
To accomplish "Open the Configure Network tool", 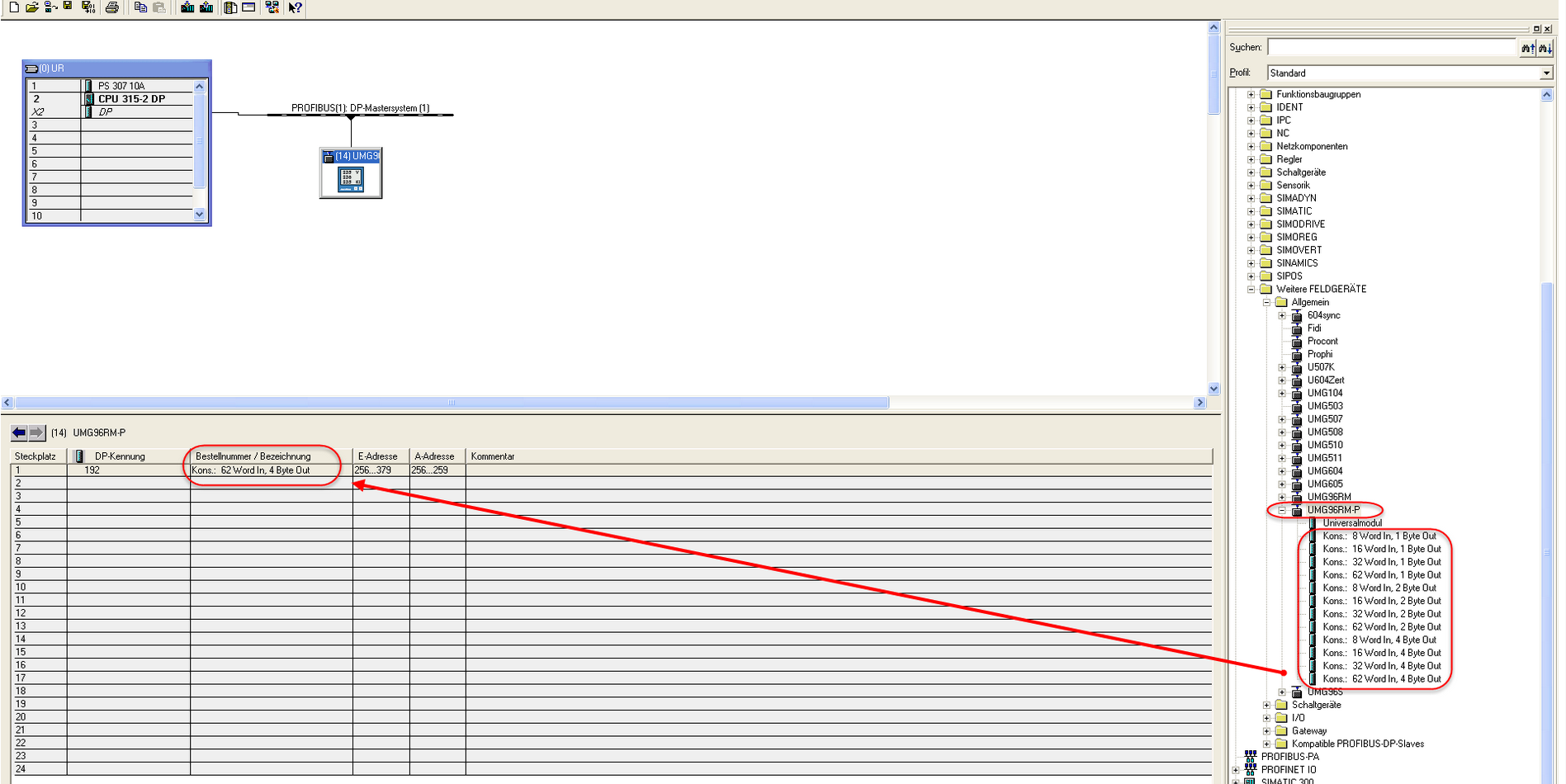I will click(272, 7).
